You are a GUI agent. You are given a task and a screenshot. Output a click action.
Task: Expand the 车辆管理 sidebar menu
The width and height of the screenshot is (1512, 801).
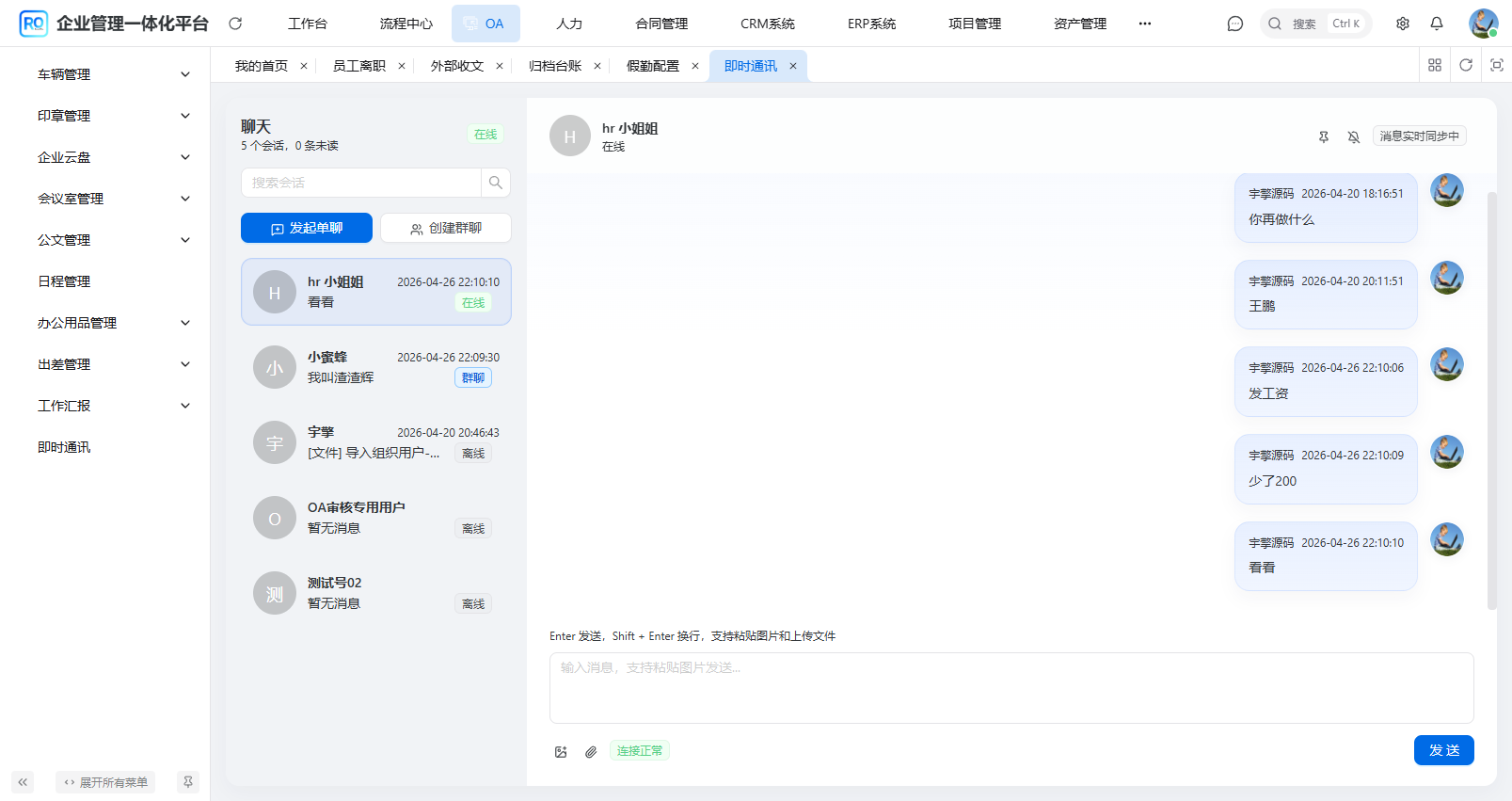[113, 74]
